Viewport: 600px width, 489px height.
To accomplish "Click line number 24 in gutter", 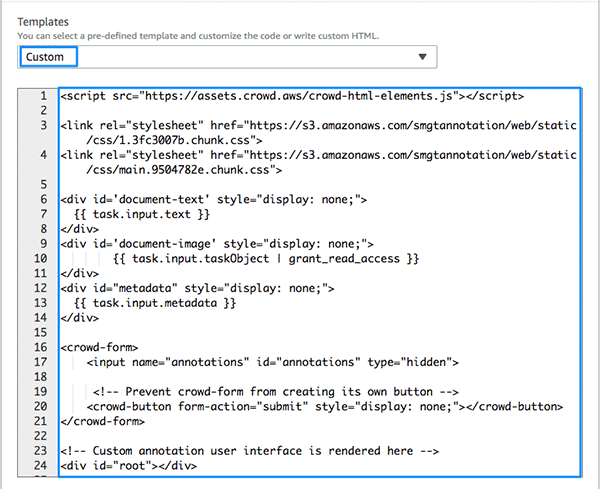I will [x=41, y=466].
